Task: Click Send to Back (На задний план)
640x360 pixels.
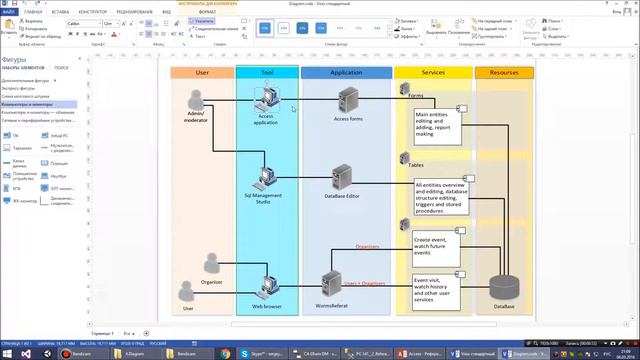Action: (492, 29)
